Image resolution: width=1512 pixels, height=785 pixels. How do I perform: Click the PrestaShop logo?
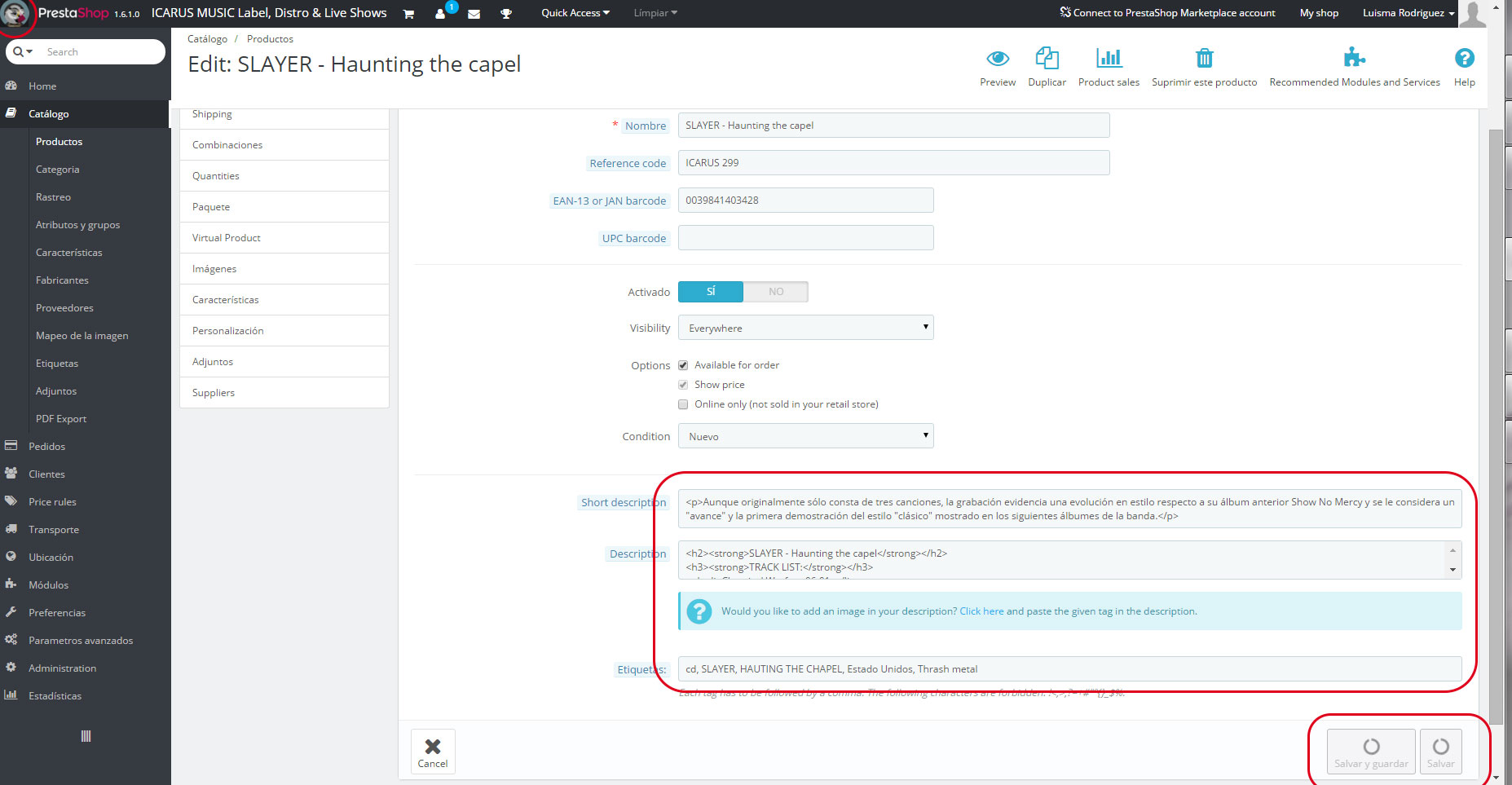[73, 13]
